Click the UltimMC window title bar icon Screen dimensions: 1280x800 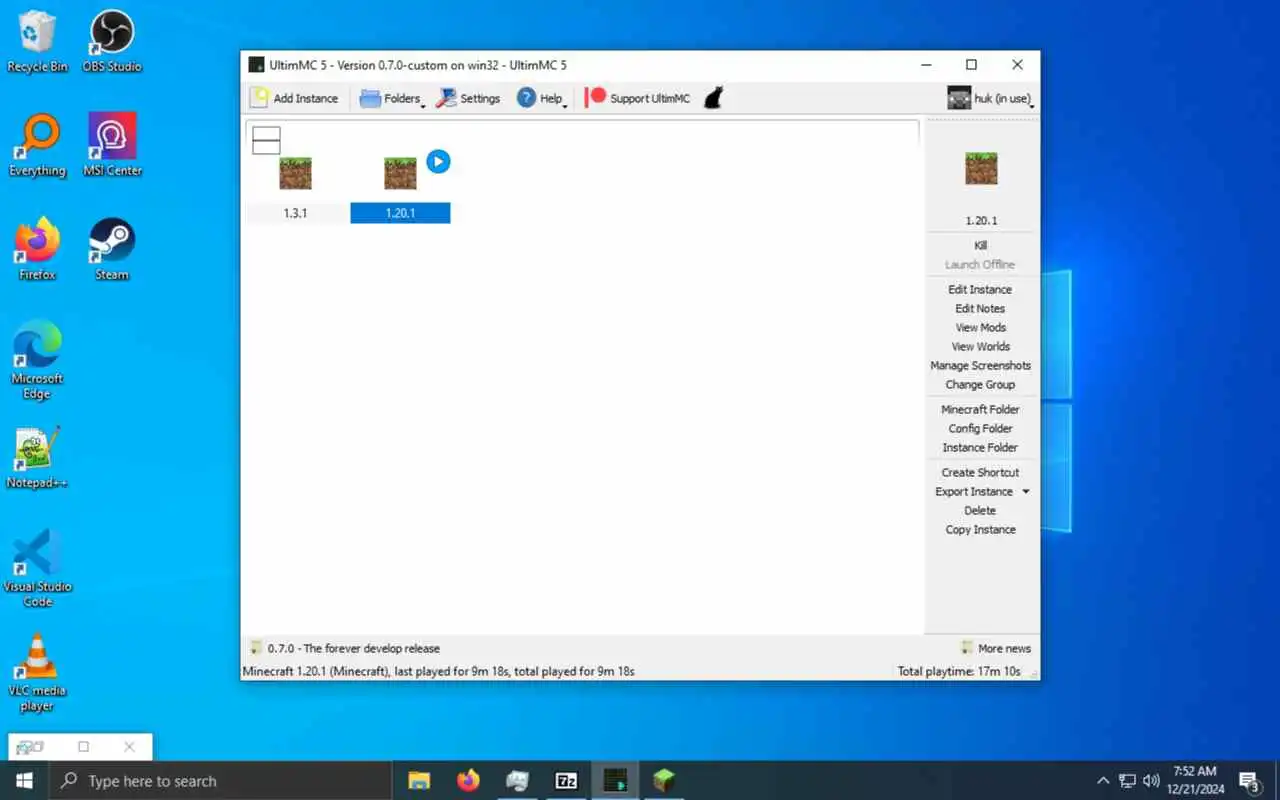point(257,65)
